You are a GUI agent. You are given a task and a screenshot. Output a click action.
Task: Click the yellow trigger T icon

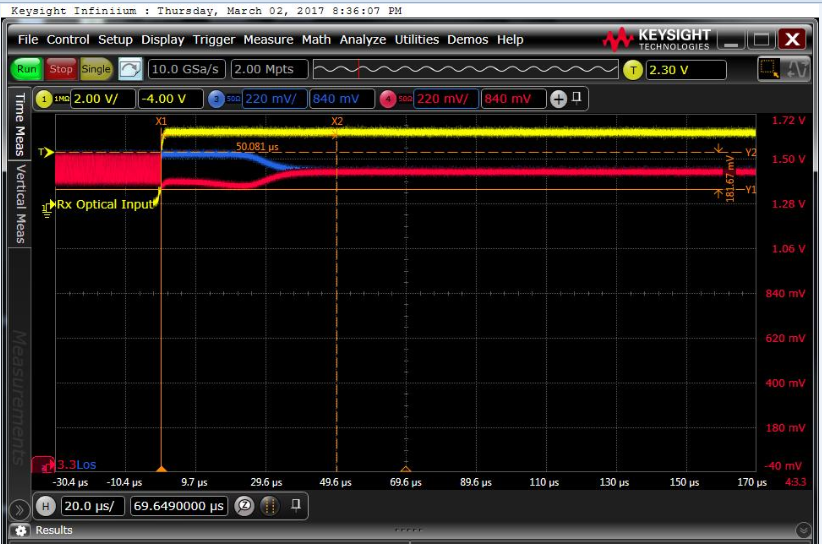click(x=633, y=70)
